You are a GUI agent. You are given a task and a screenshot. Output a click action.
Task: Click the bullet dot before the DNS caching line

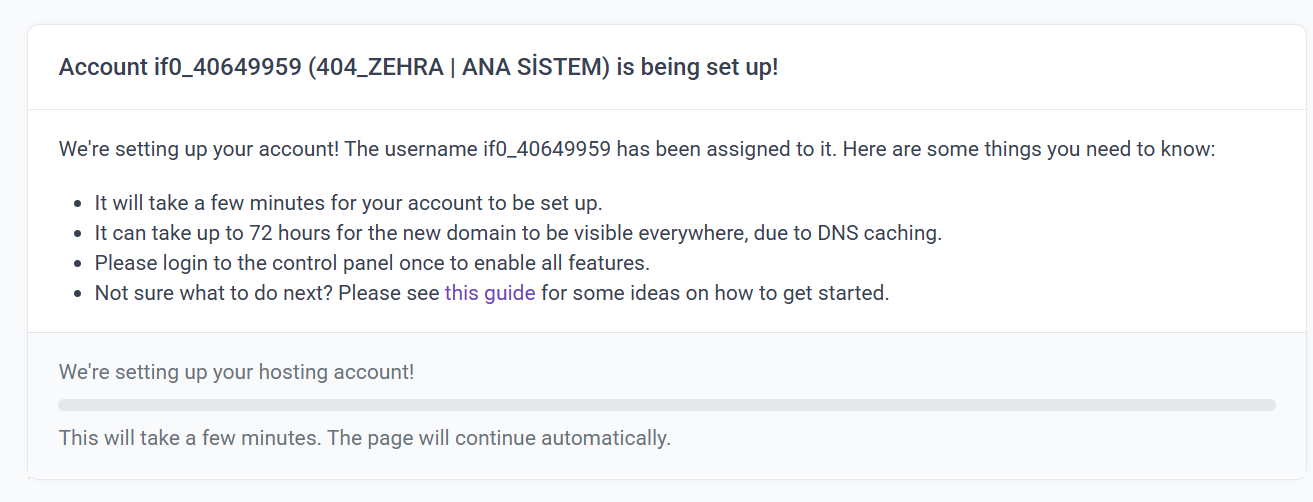tap(78, 234)
